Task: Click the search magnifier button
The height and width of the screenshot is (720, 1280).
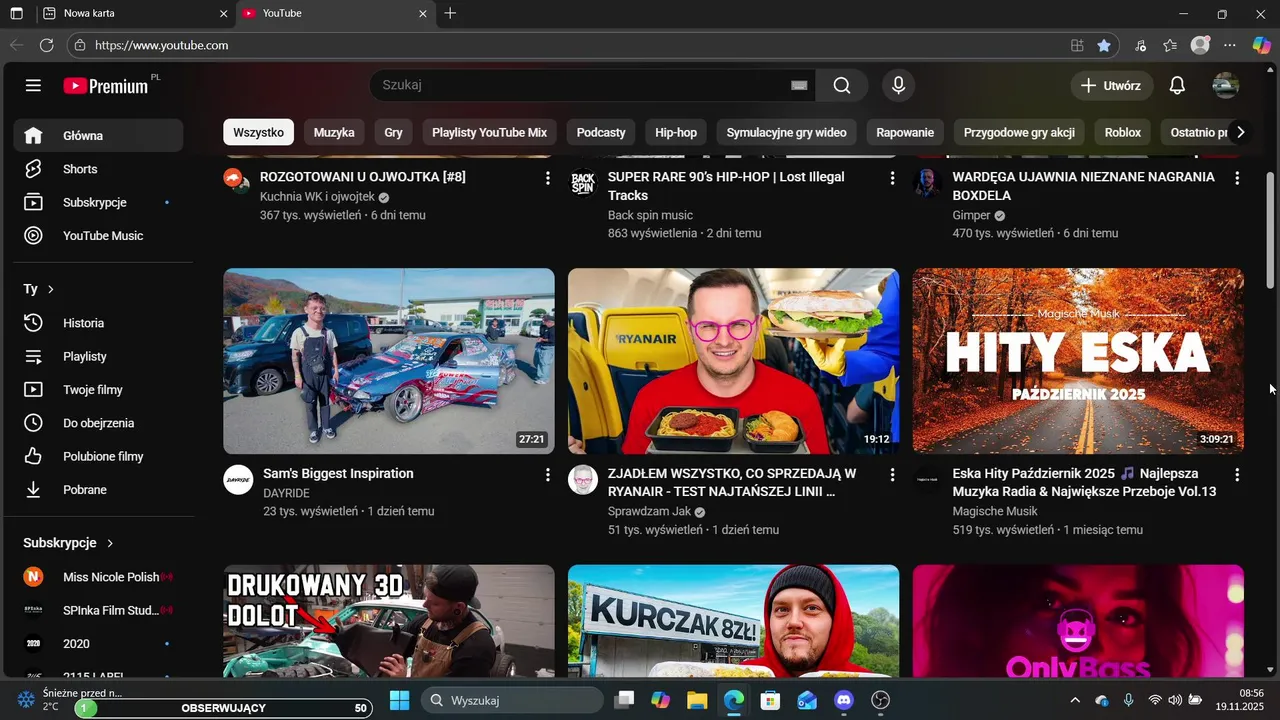Action: point(842,86)
